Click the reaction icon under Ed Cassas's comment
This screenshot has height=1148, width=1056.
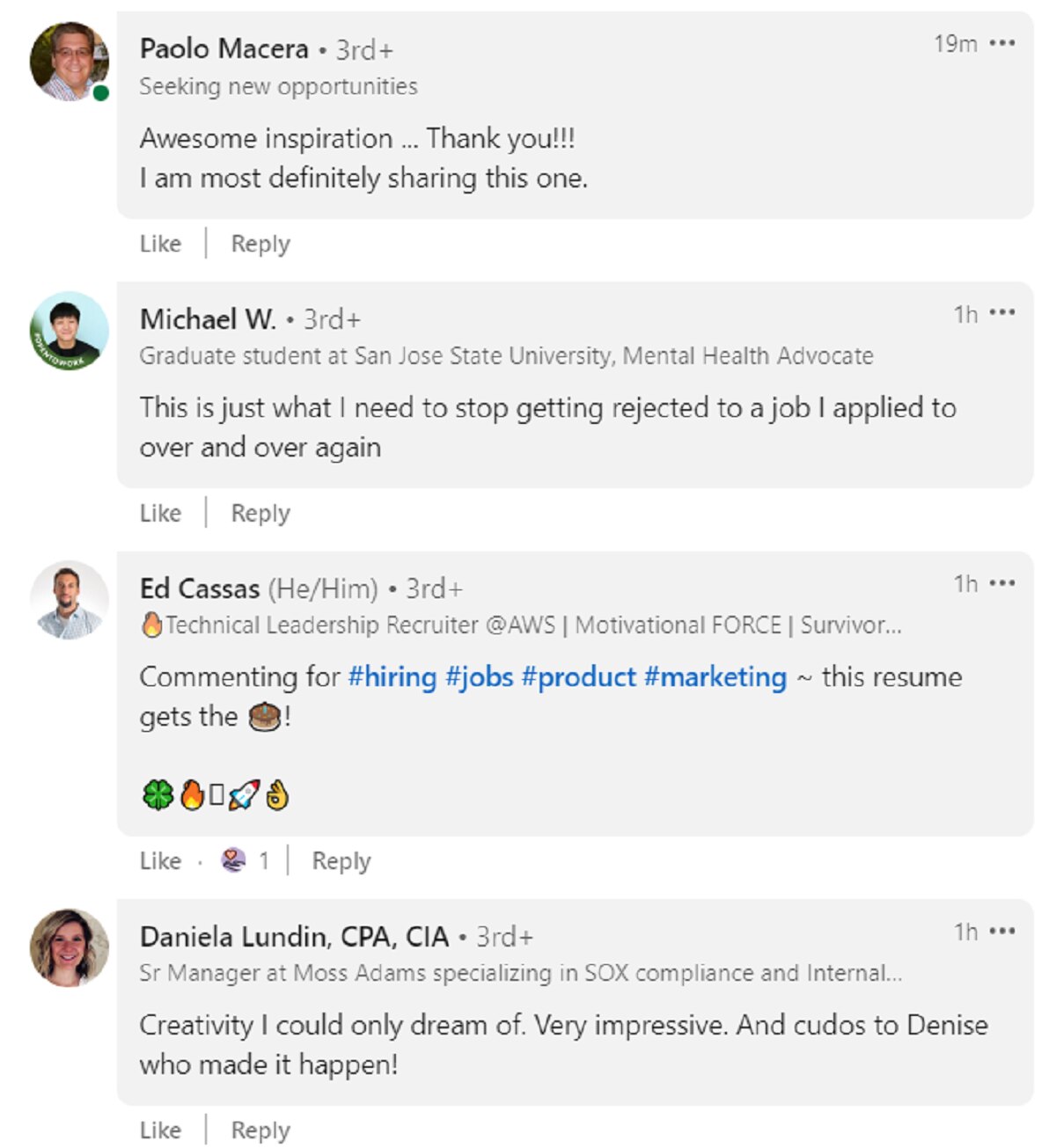pos(233,859)
